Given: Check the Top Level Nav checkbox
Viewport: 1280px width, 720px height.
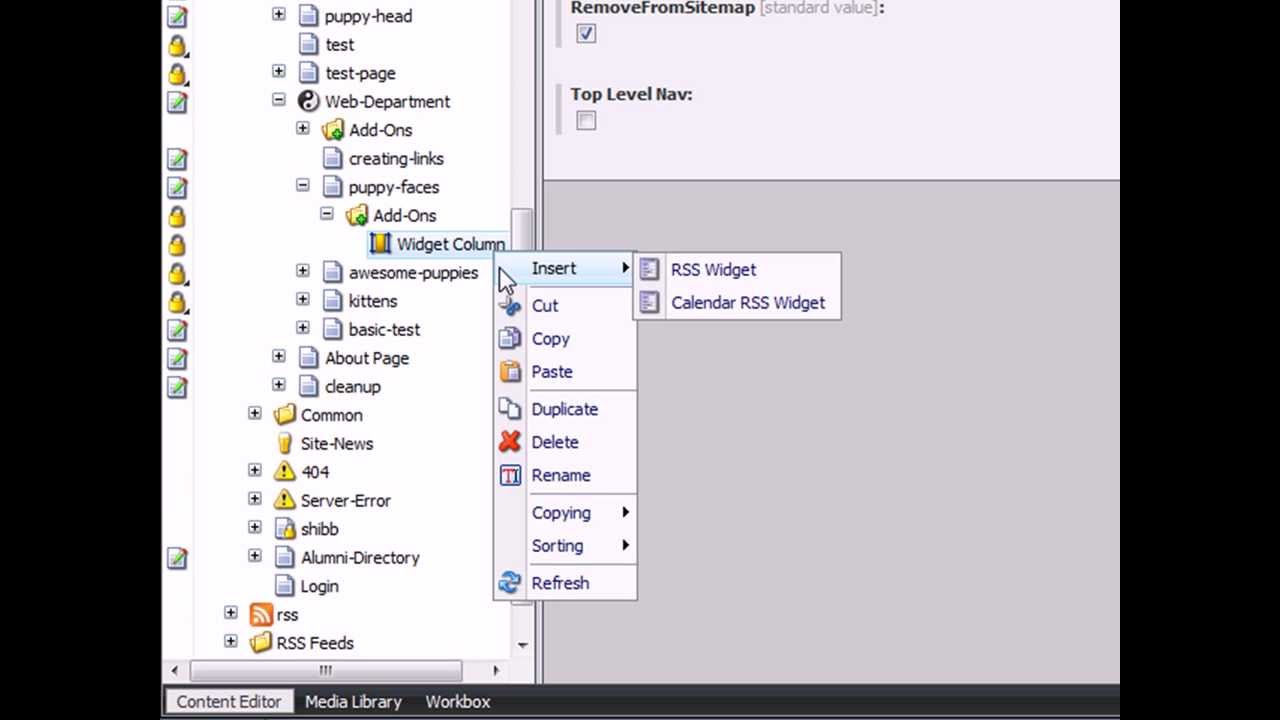Looking at the screenshot, I should pos(586,121).
